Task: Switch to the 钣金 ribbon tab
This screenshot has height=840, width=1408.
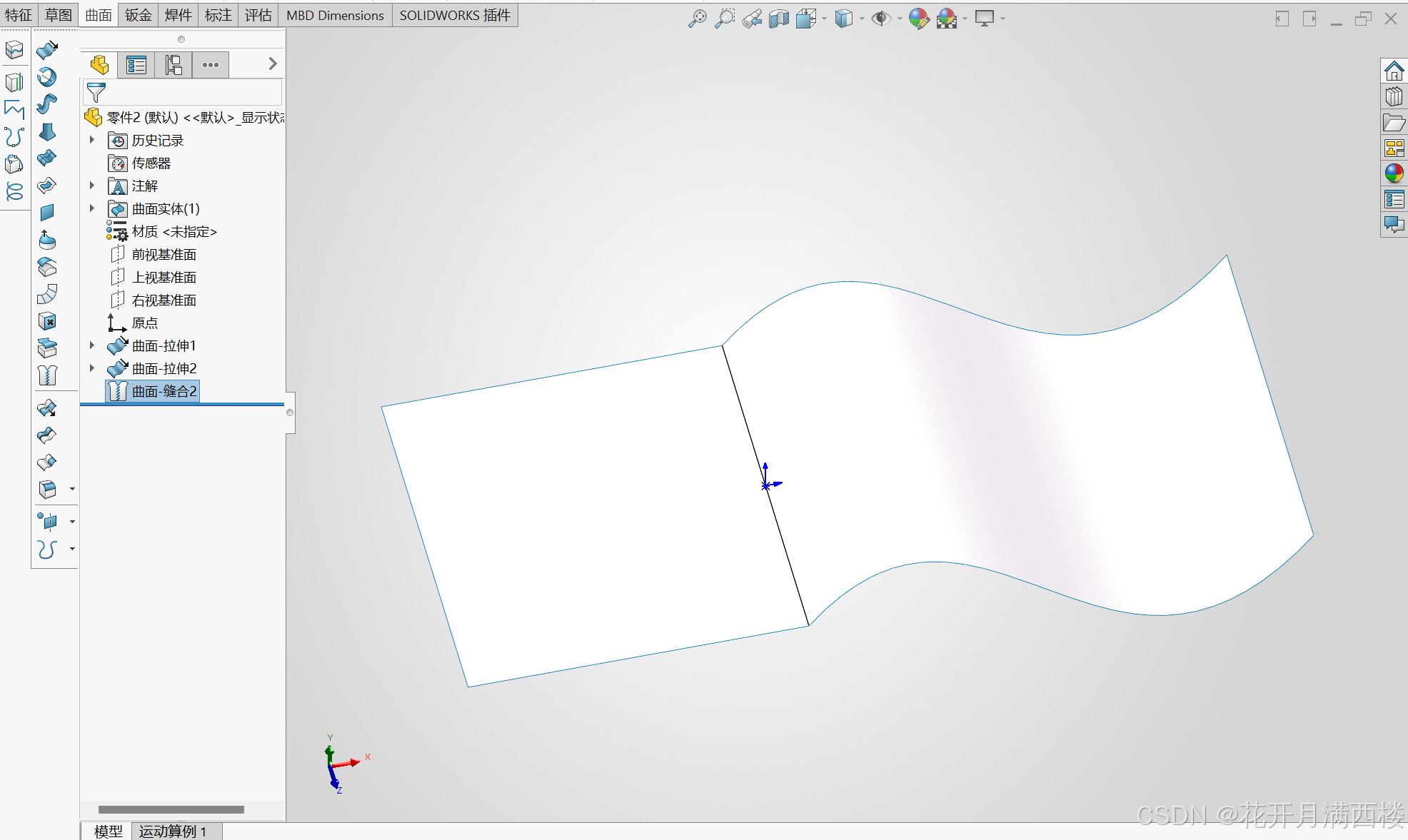Action: (139, 15)
